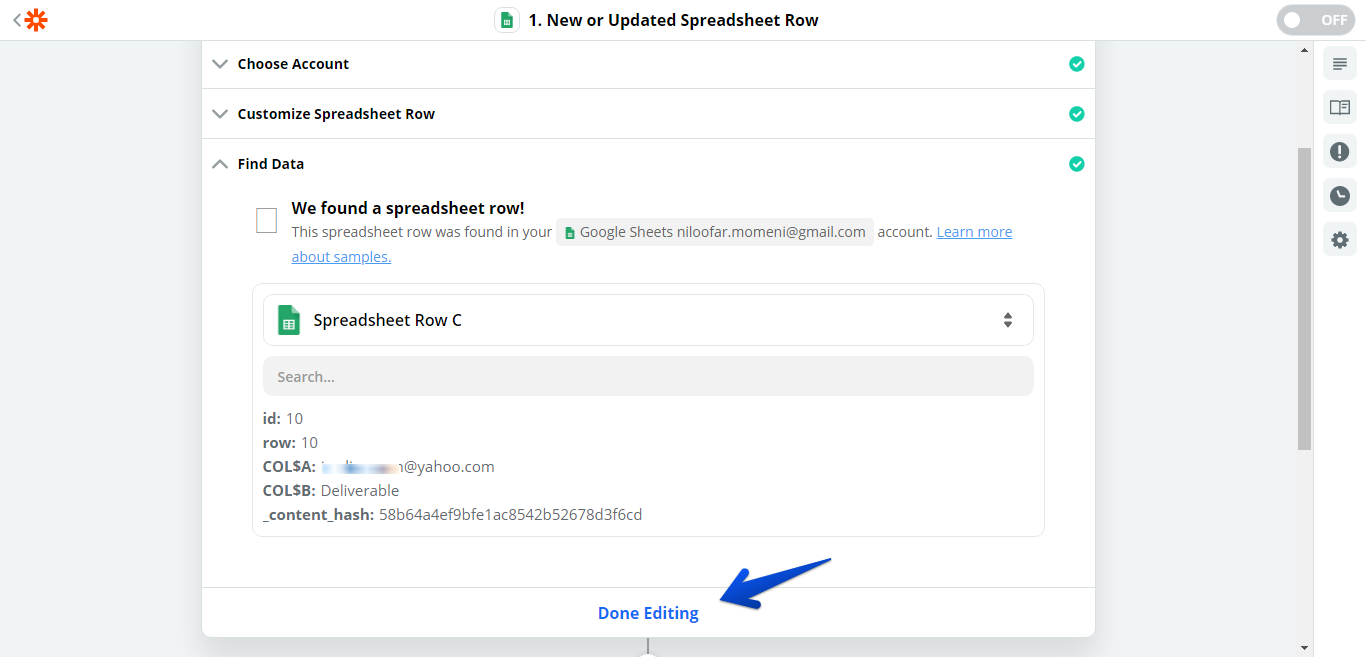Open the alerts exclamation icon in sidebar

[x=1340, y=151]
